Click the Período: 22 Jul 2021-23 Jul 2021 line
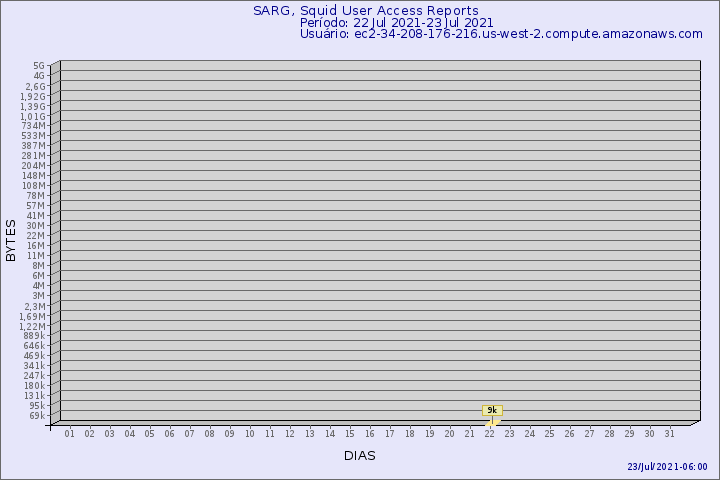Image resolution: width=720 pixels, height=480 pixels. tap(396, 23)
